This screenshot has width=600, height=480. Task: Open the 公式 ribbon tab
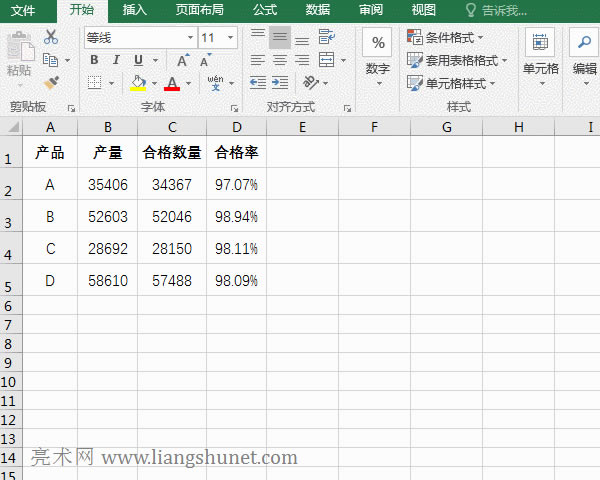265,10
